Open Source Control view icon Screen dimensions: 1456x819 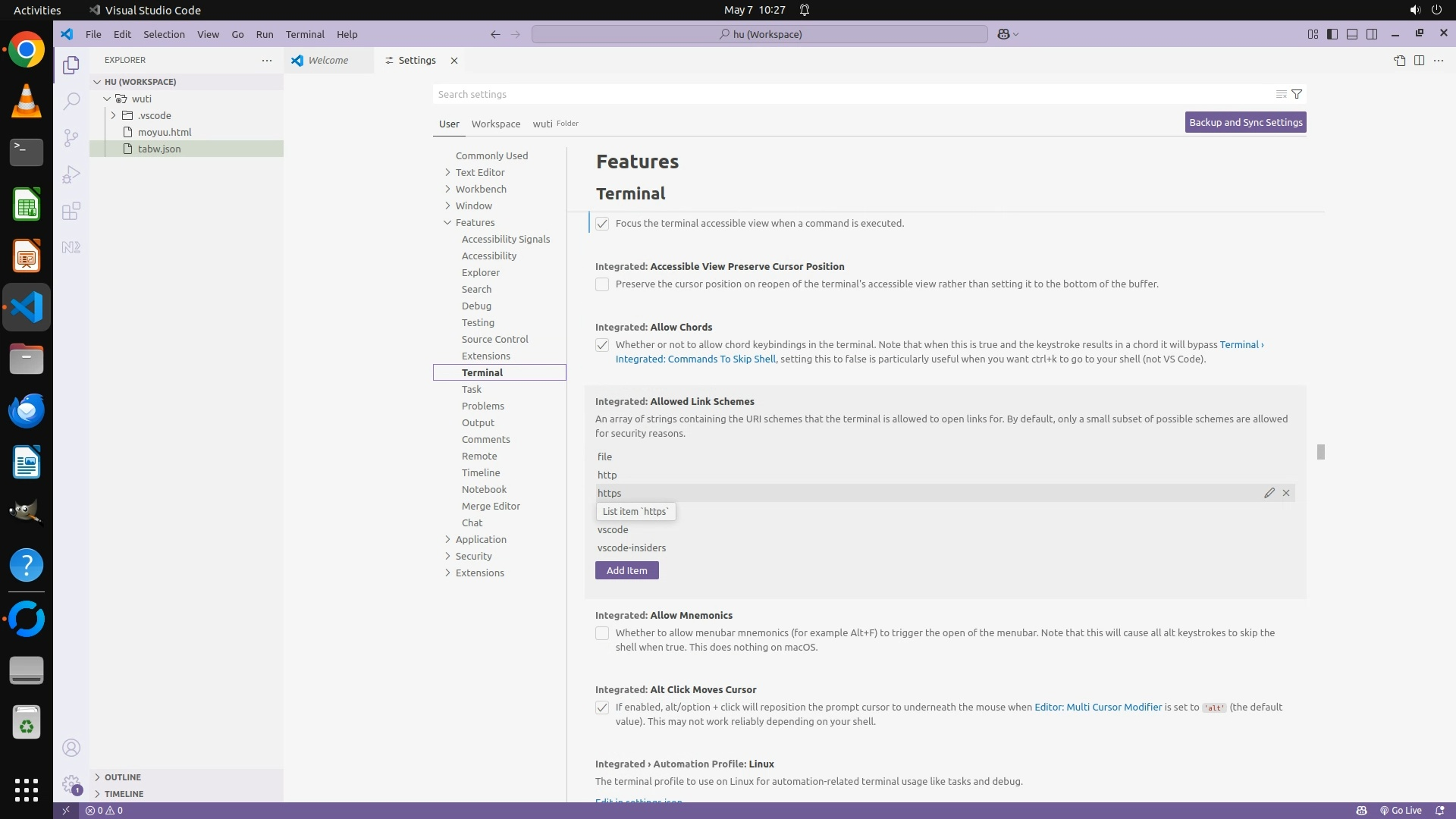(71, 137)
